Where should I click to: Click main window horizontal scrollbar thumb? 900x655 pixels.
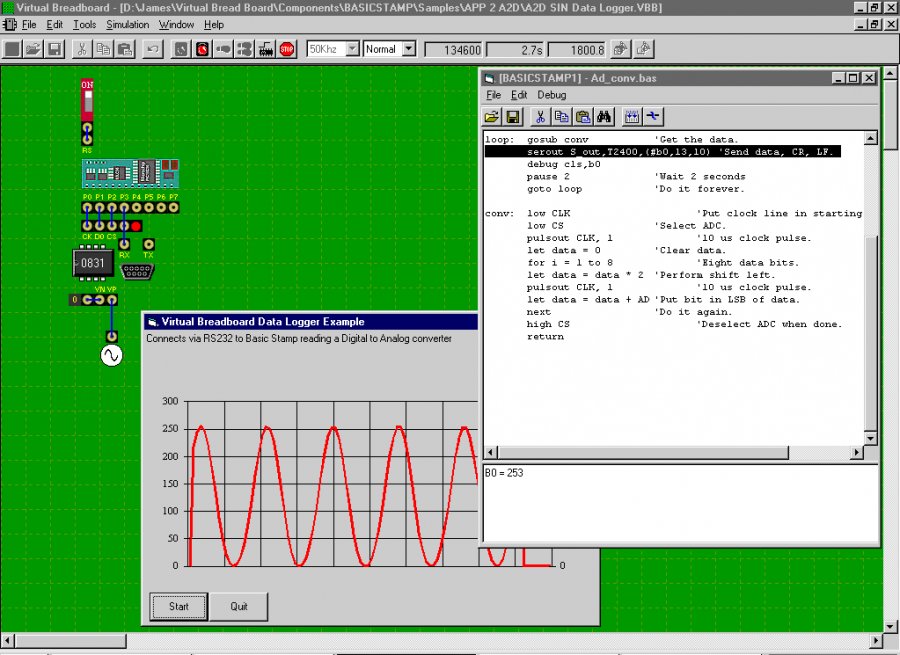click(70, 640)
